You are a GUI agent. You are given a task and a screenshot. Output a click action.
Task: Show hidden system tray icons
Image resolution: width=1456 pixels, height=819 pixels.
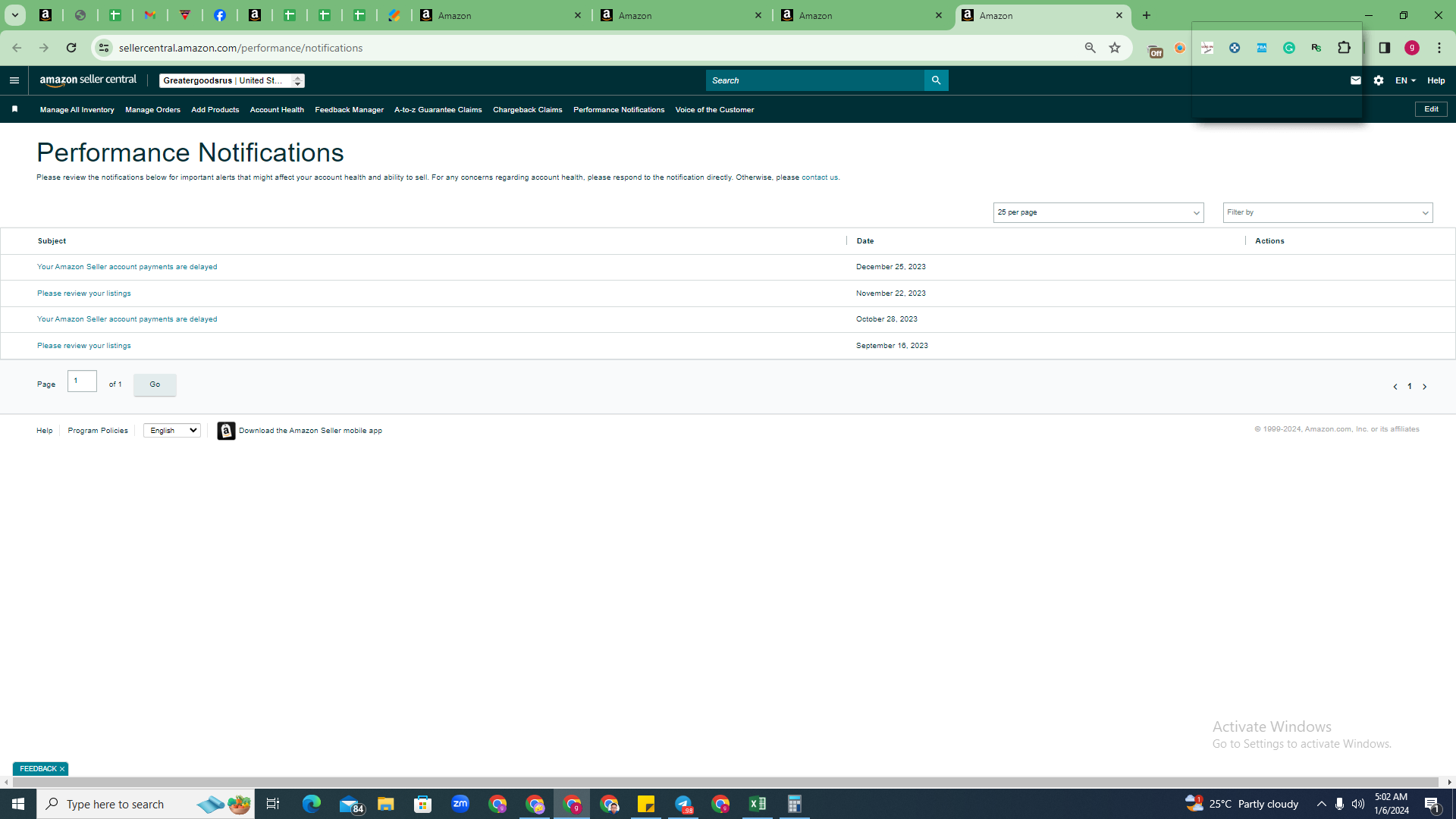1321,804
